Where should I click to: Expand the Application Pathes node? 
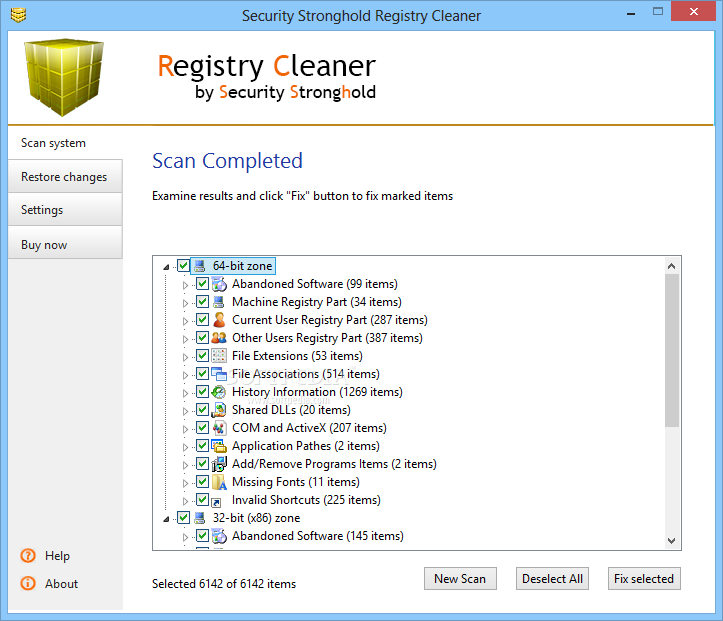[x=185, y=447]
